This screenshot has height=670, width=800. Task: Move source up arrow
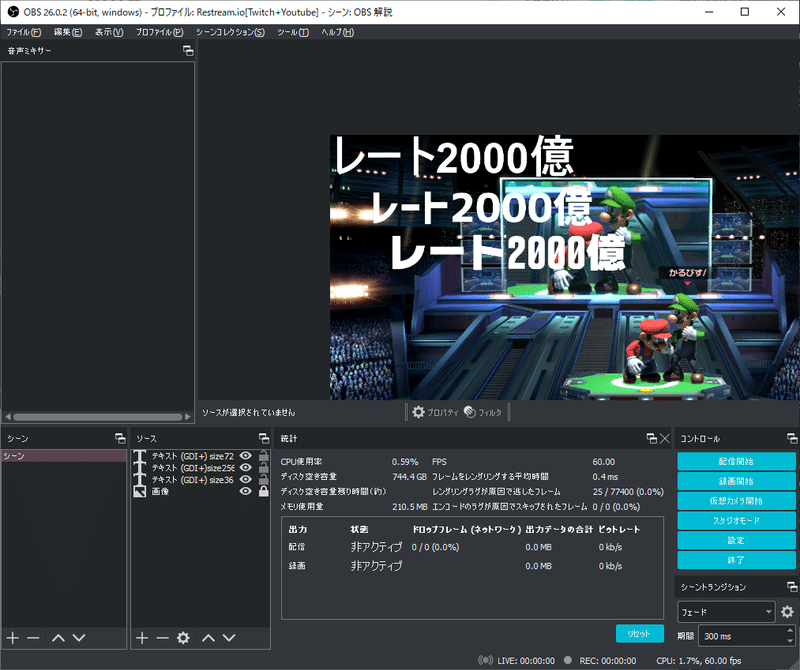coord(208,638)
